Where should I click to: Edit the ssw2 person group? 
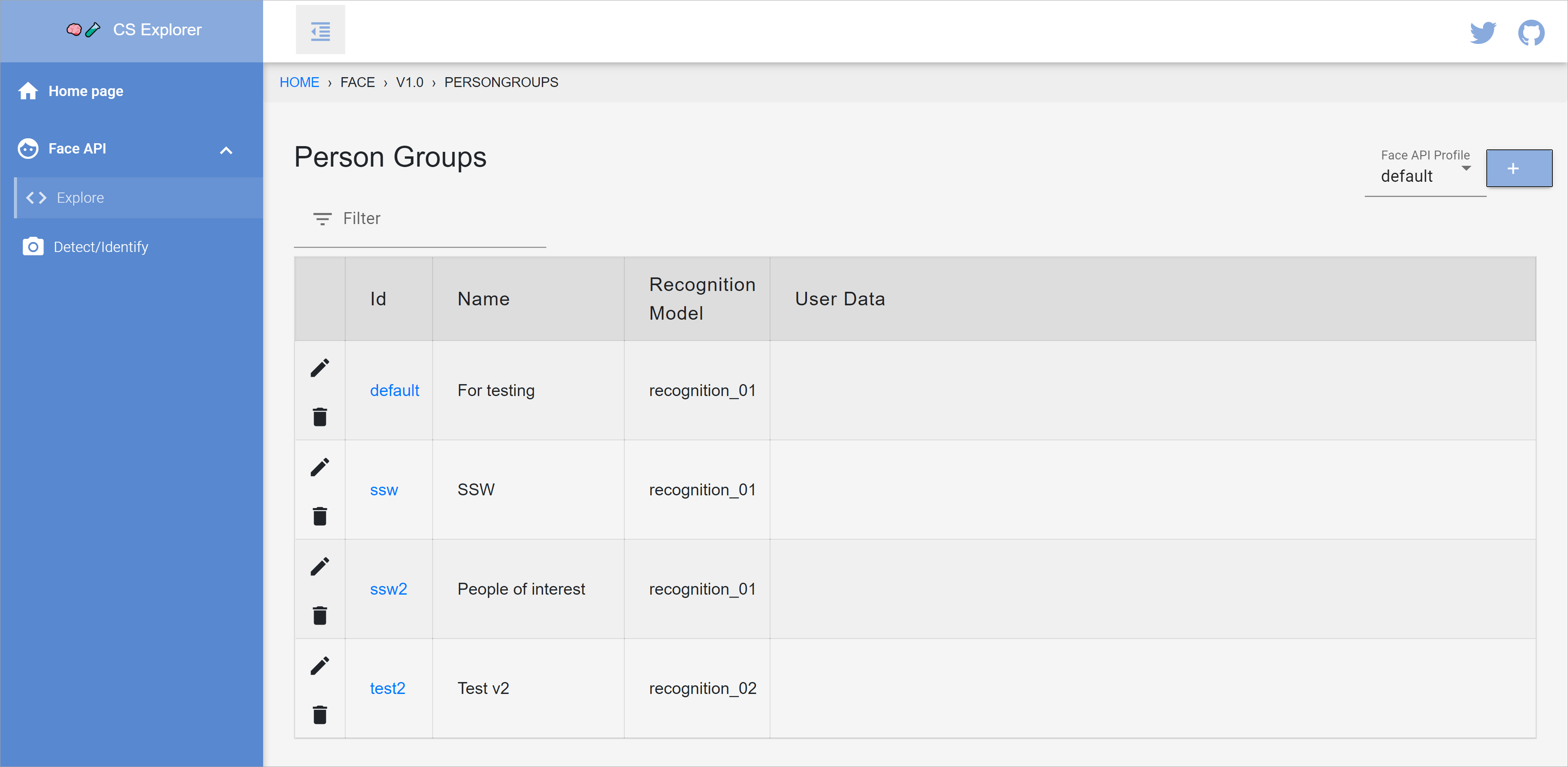pyautogui.click(x=320, y=566)
